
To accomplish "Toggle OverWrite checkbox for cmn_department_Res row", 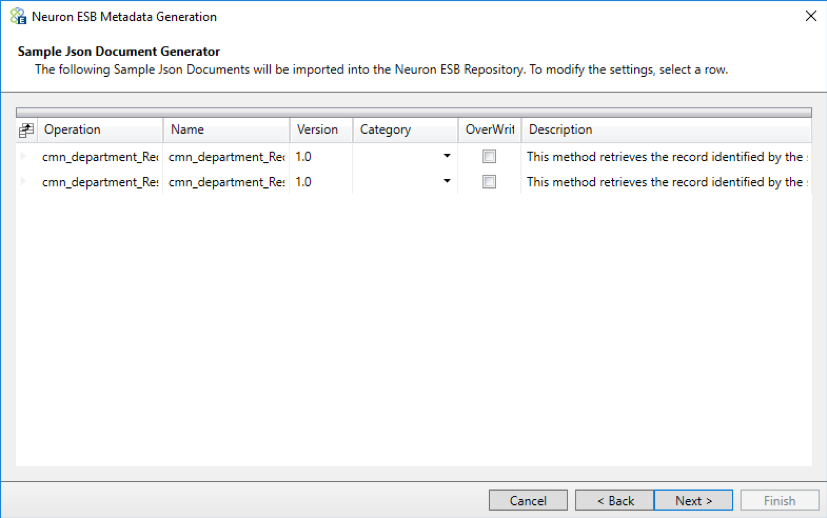I will [x=489, y=181].
